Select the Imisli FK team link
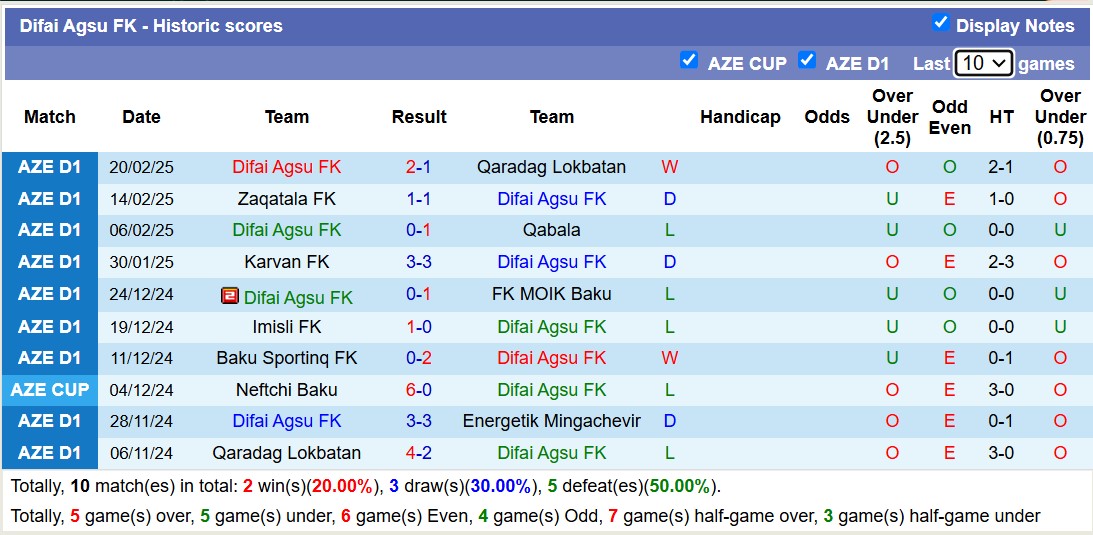The width and height of the screenshot is (1093, 535). (287, 326)
